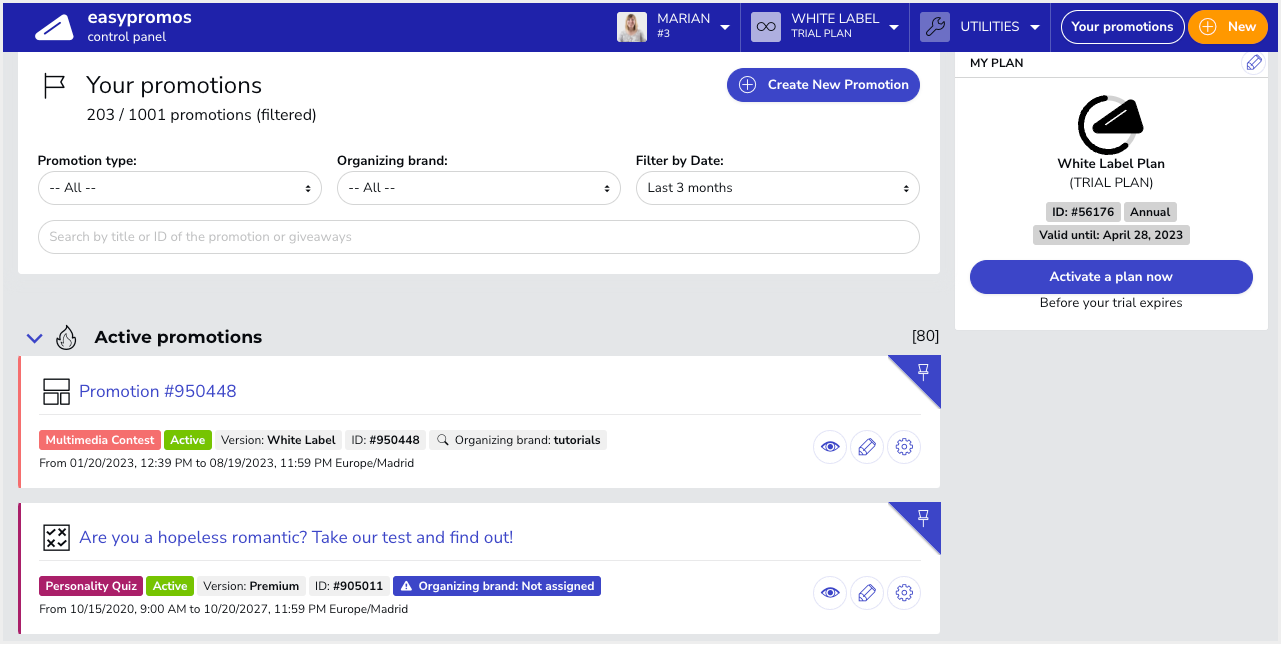The height and width of the screenshot is (645, 1281).
Task: Click Create New Promotion button
Action: click(x=823, y=85)
